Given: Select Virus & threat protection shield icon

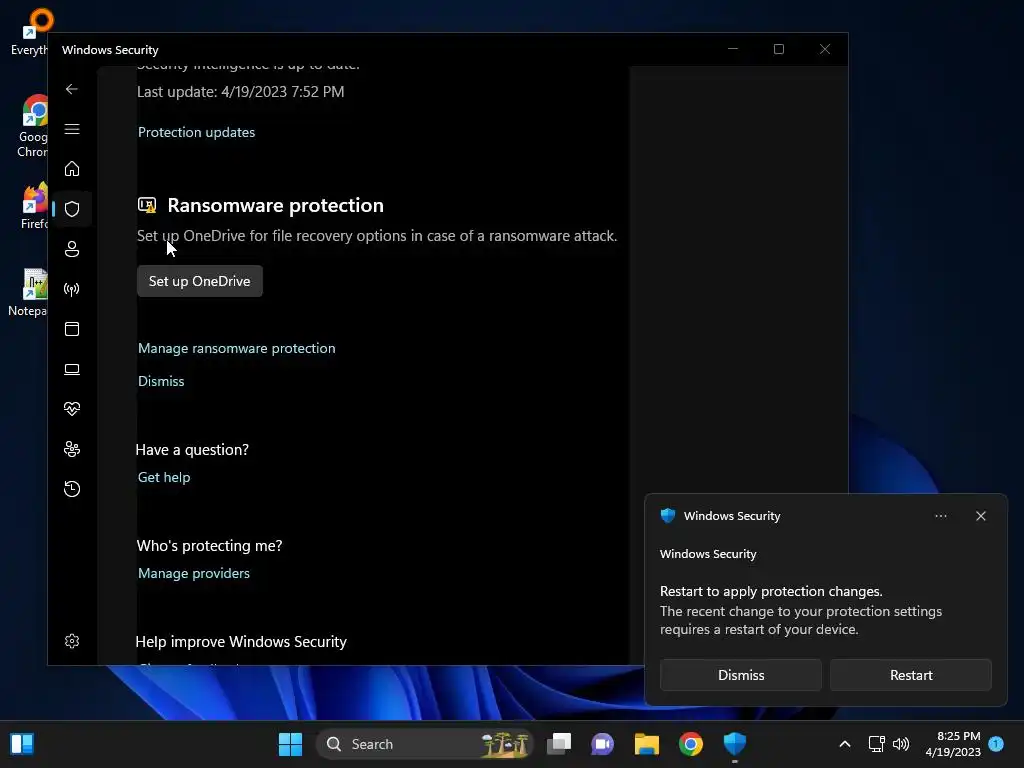Looking at the screenshot, I should 72,209.
